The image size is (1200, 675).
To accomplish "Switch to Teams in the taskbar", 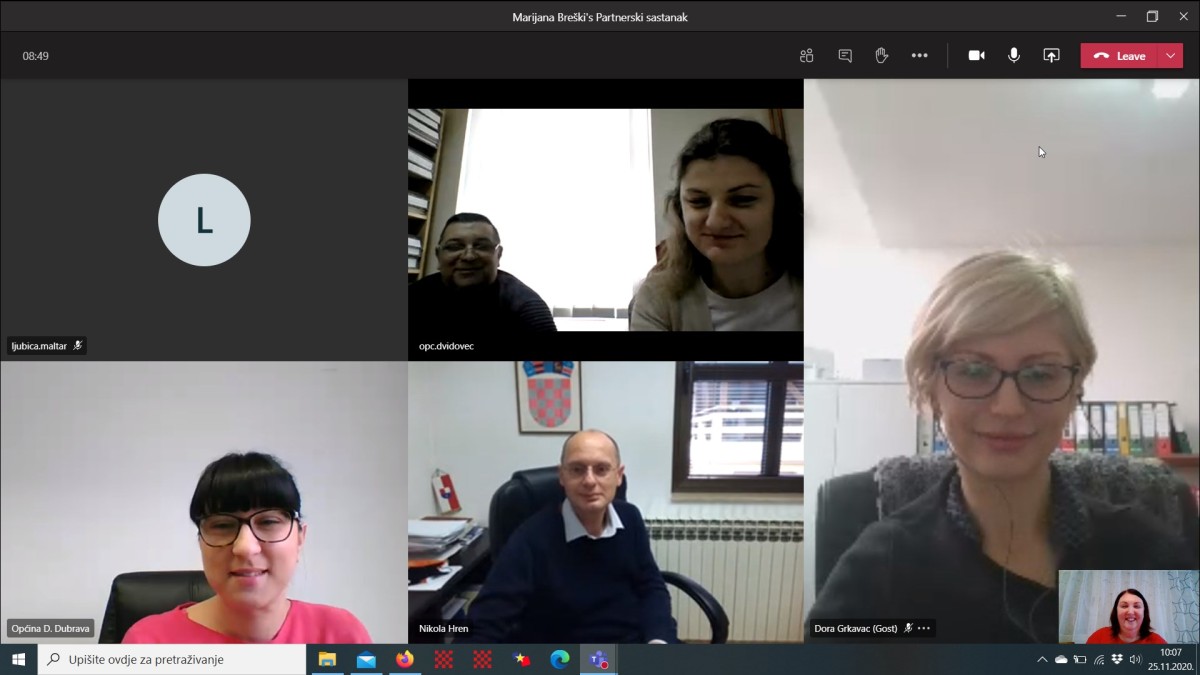I will pos(599,660).
